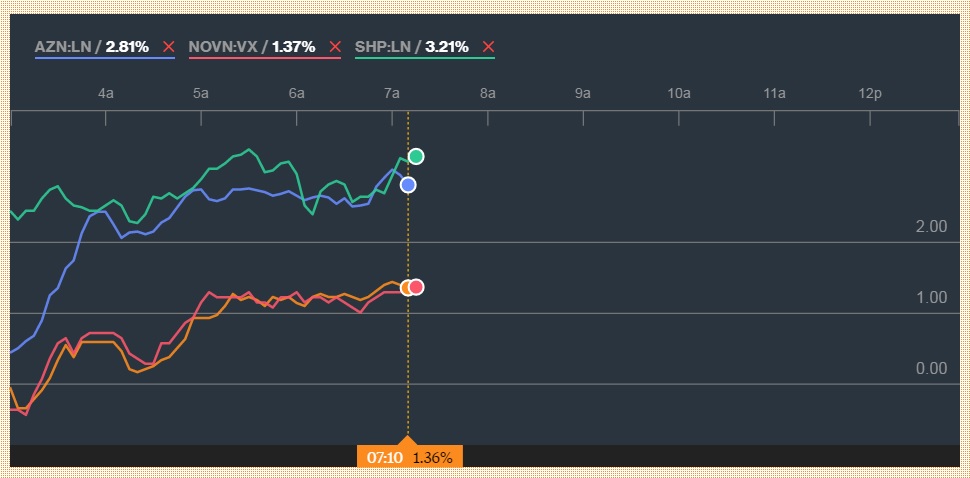Select the NOVN:VX ticker label

pyautogui.click(x=225, y=47)
